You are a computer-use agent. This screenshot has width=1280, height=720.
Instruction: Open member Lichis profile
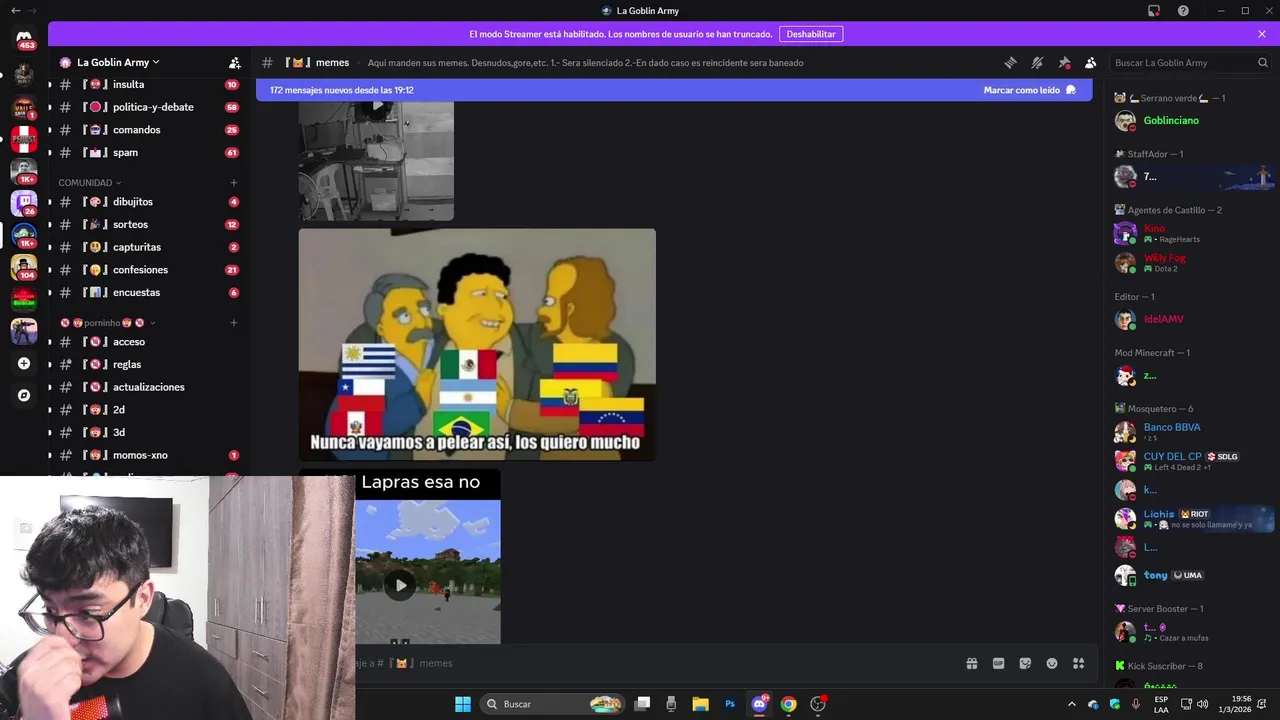click(1190, 518)
